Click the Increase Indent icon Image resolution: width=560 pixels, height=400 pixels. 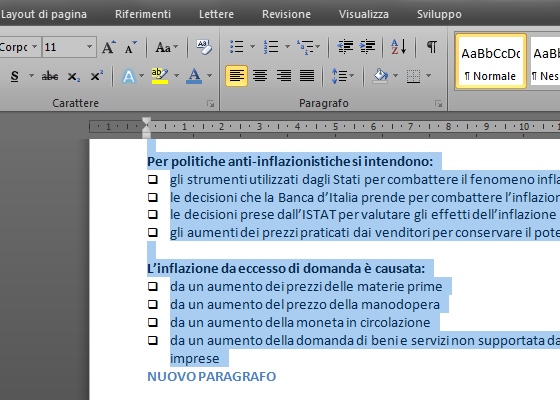368,47
